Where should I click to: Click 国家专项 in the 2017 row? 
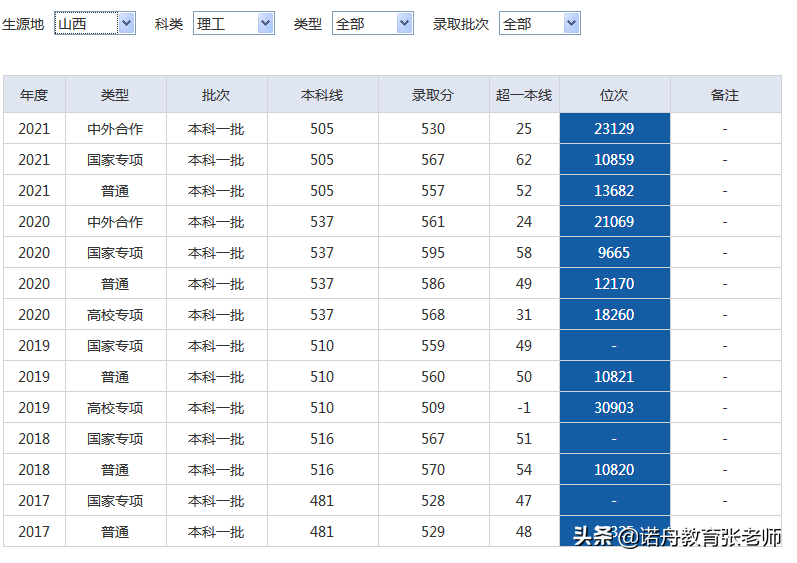[x=115, y=501]
